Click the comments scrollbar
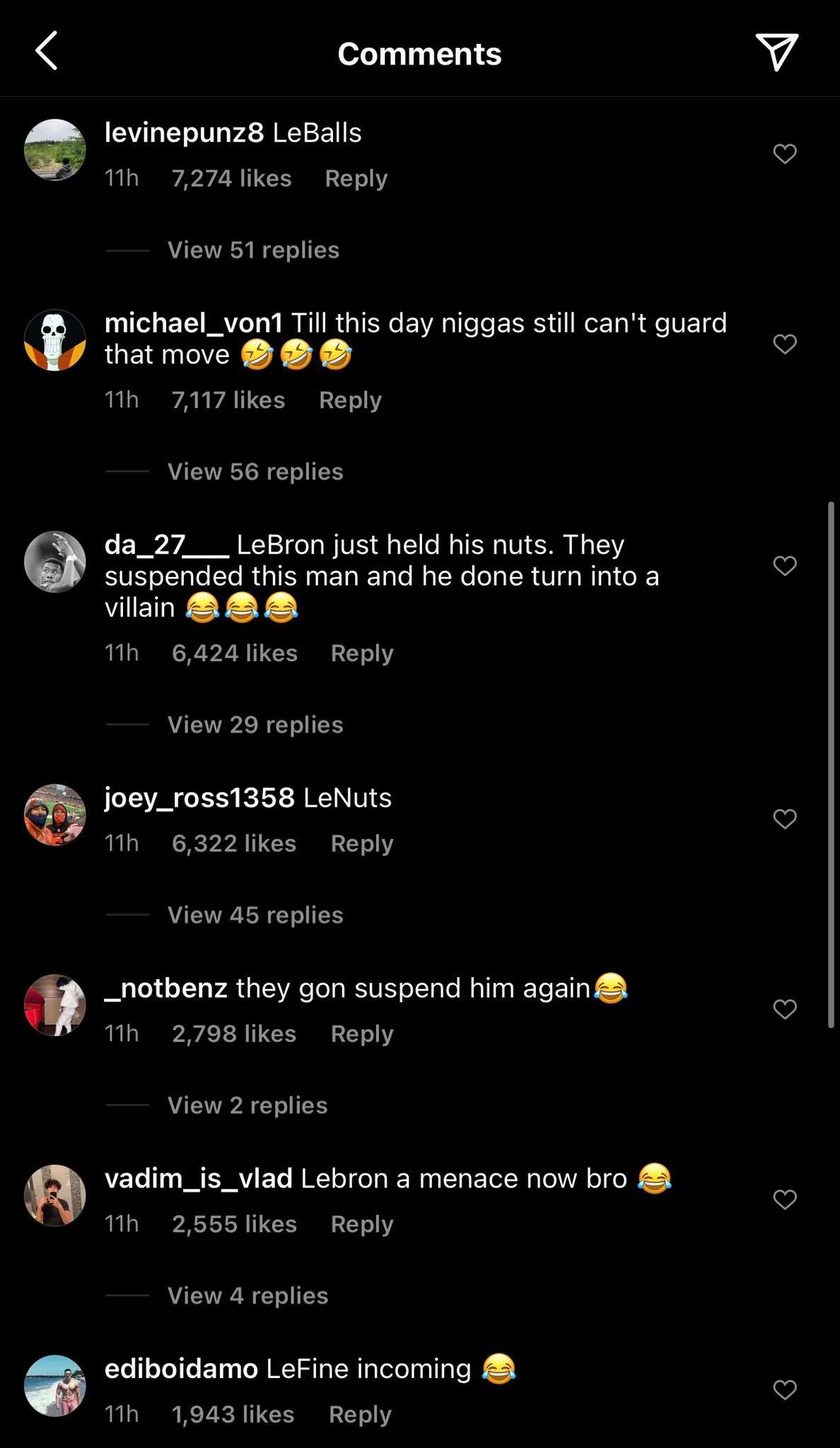Image resolution: width=840 pixels, height=1448 pixels. pos(831,764)
